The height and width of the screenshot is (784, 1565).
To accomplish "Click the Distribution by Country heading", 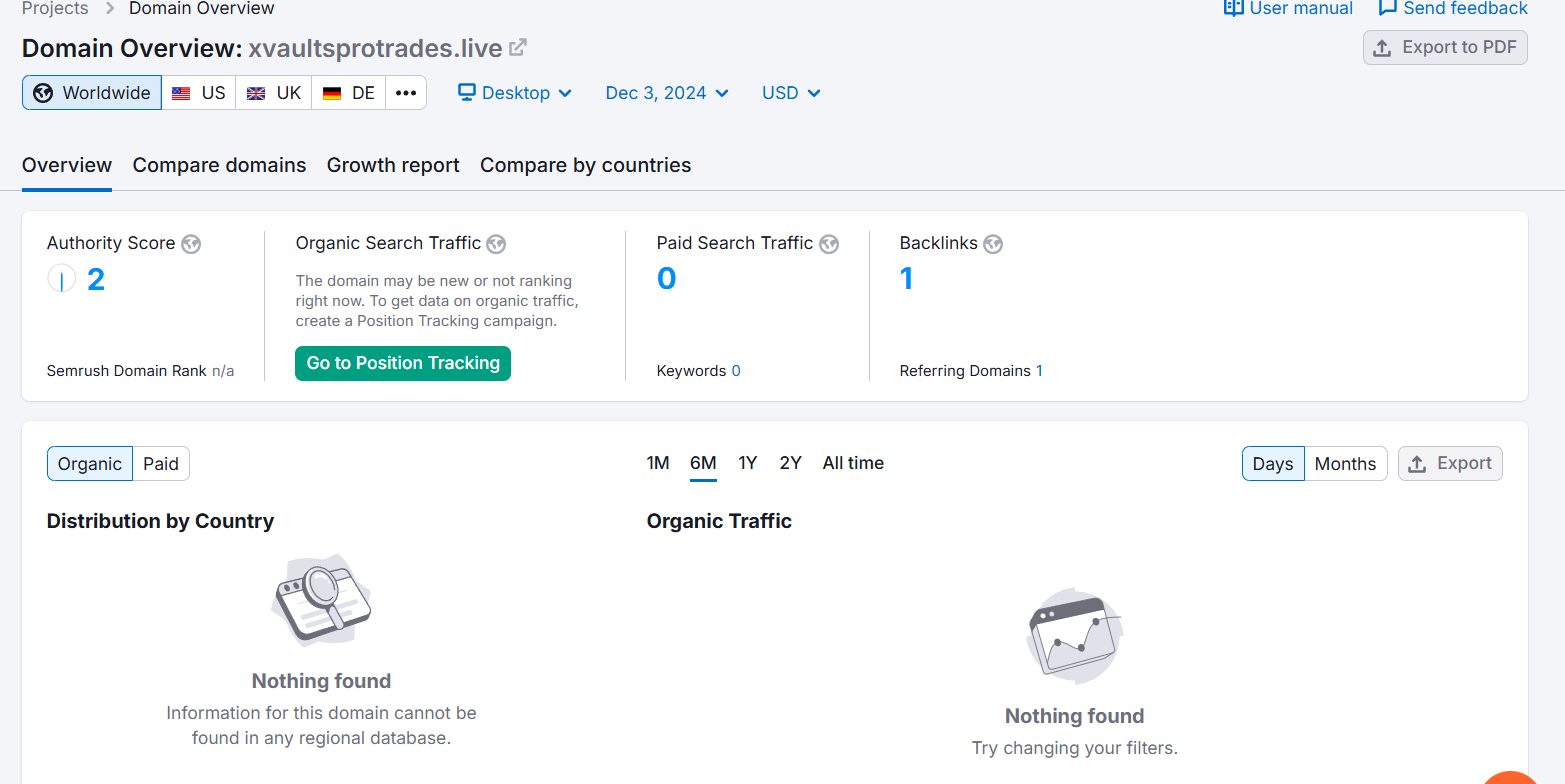I will coord(160,521).
